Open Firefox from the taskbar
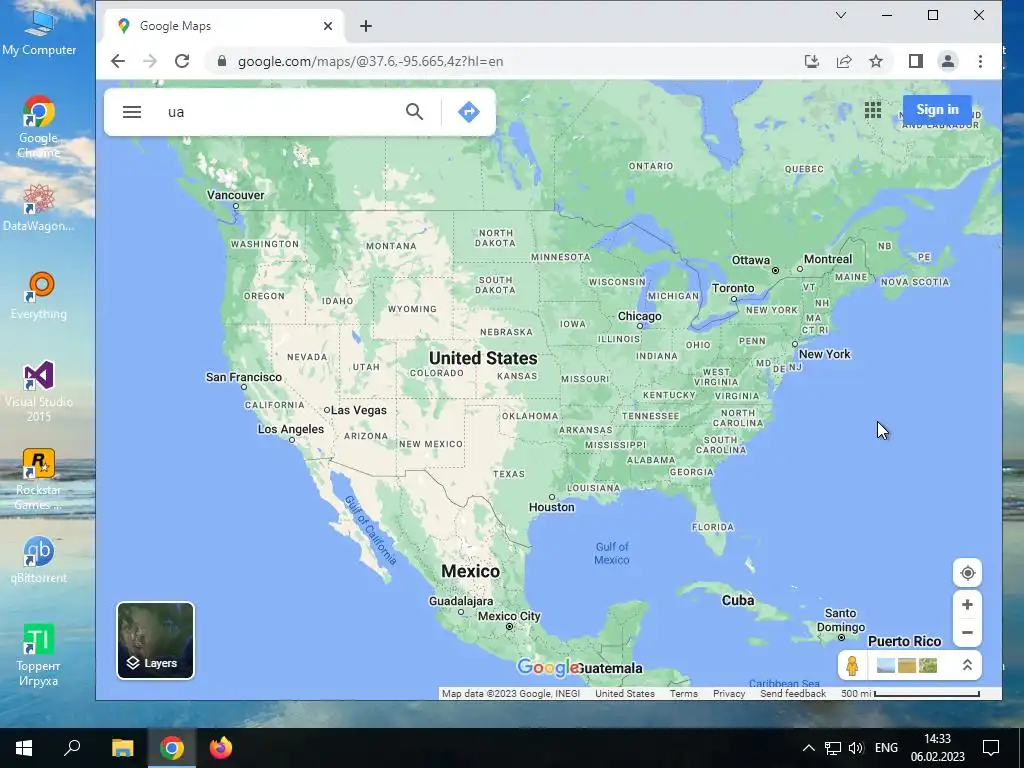The height and width of the screenshot is (768, 1024). [221, 748]
